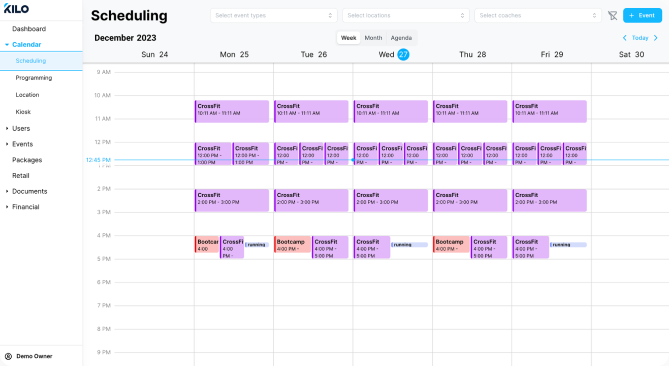Open Select coaches dropdown

[x=538, y=15]
